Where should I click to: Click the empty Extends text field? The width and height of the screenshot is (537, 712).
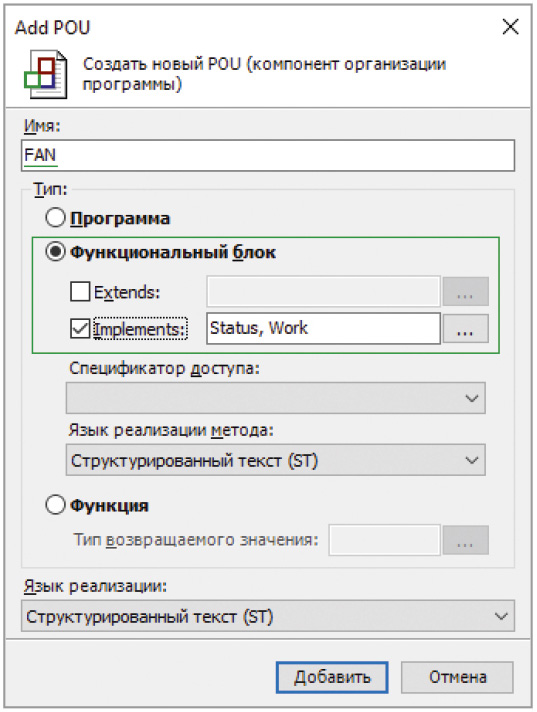[x=323, y=291]
